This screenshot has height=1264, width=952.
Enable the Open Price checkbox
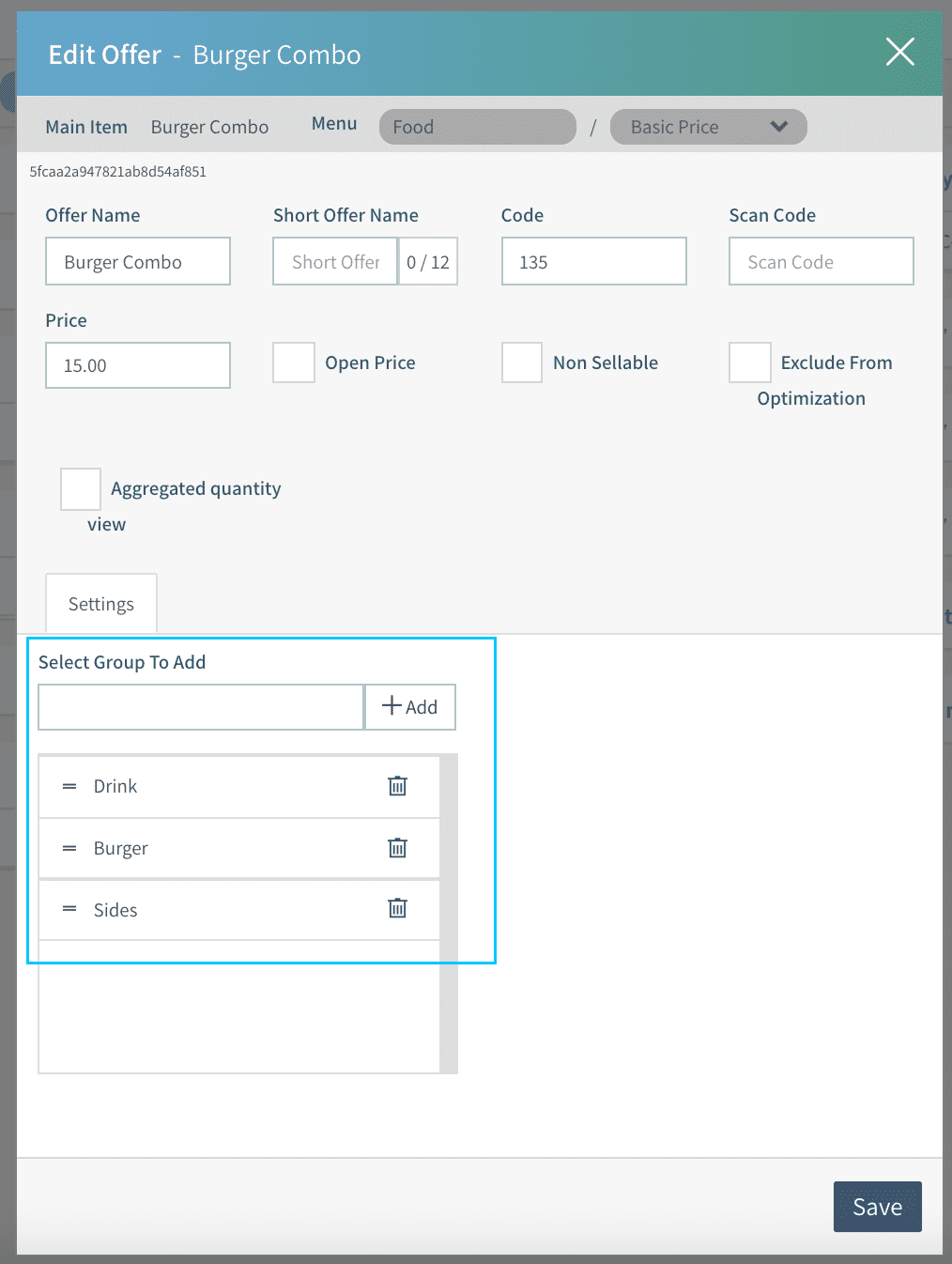294,362
